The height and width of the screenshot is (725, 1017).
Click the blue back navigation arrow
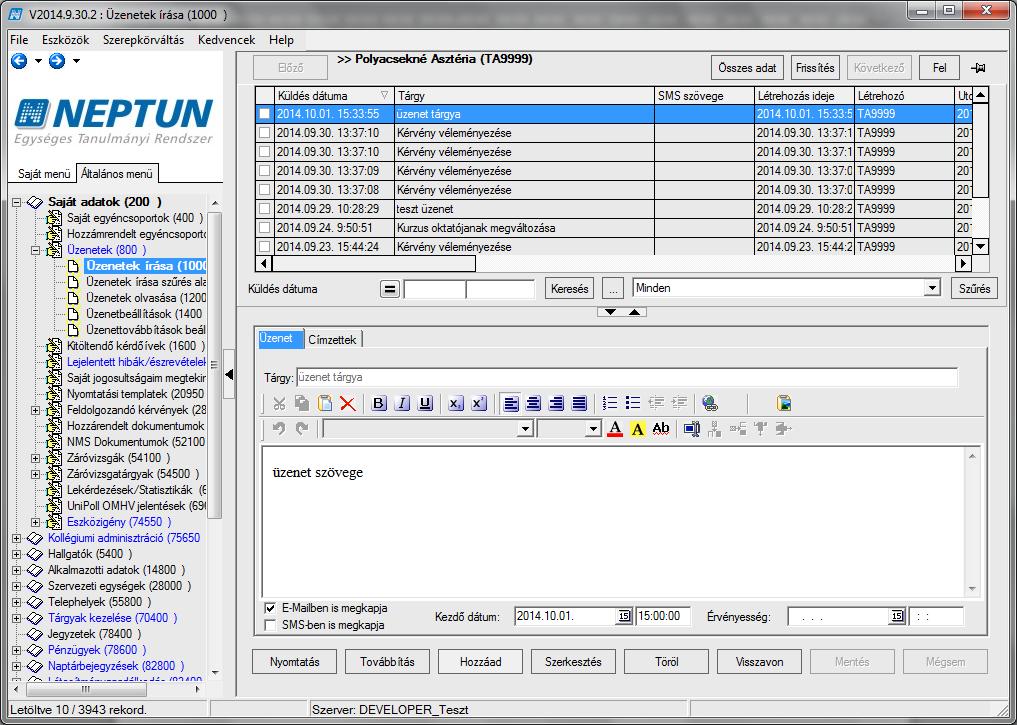(x=19, y=61)
